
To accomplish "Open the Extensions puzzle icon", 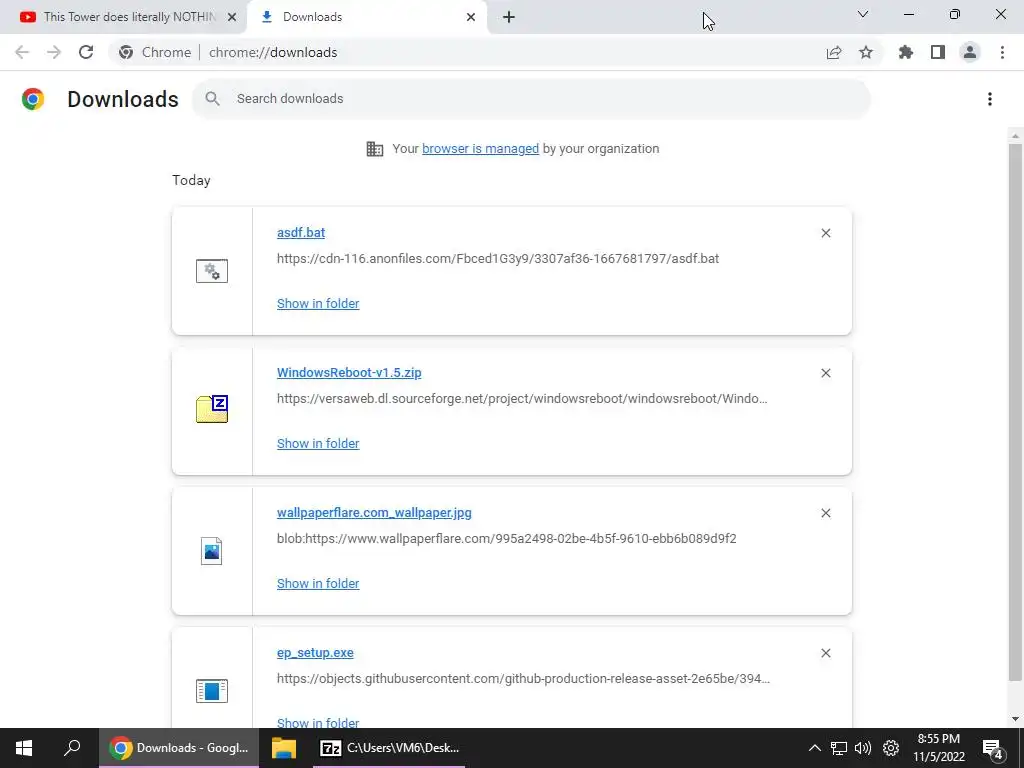I will click(906, 52).
